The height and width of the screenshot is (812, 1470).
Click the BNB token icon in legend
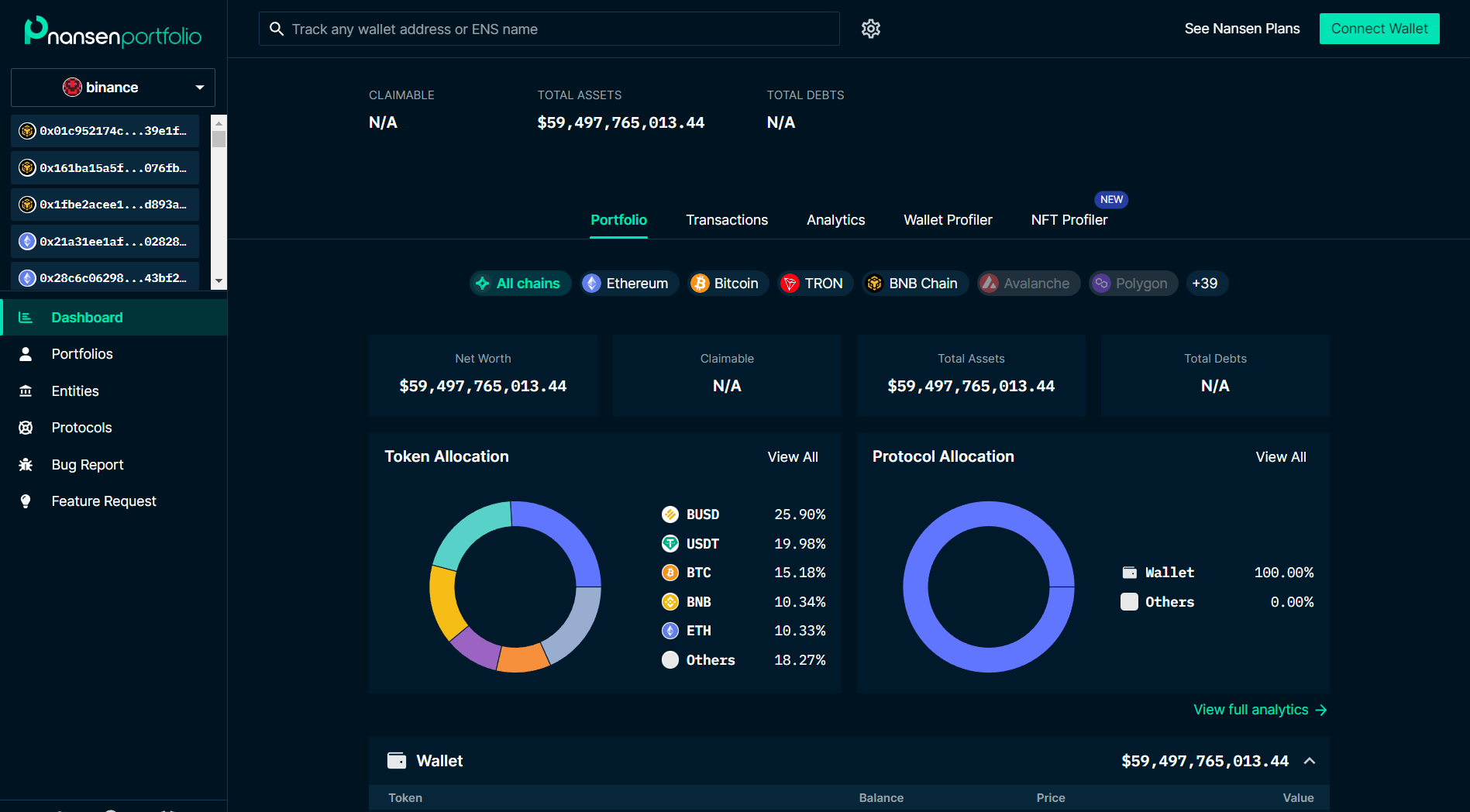click(x=670, y=602)
